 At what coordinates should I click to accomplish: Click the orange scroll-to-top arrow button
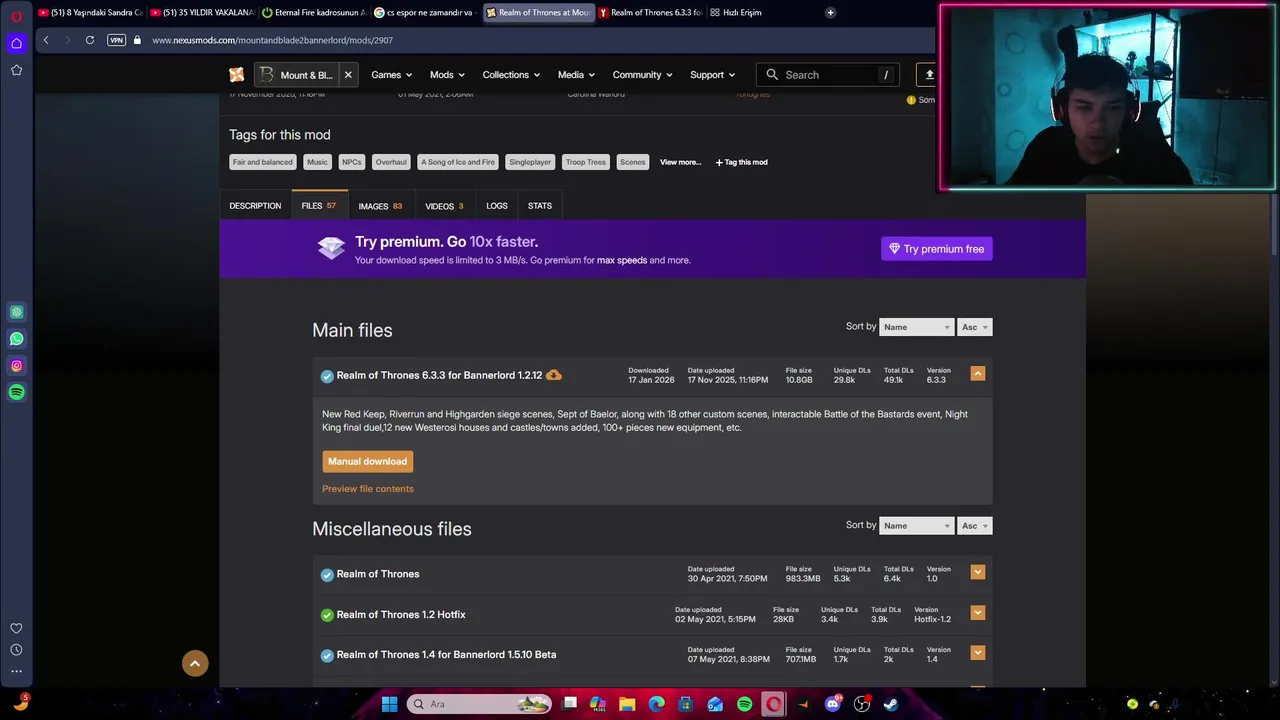[x=195, y=663]
